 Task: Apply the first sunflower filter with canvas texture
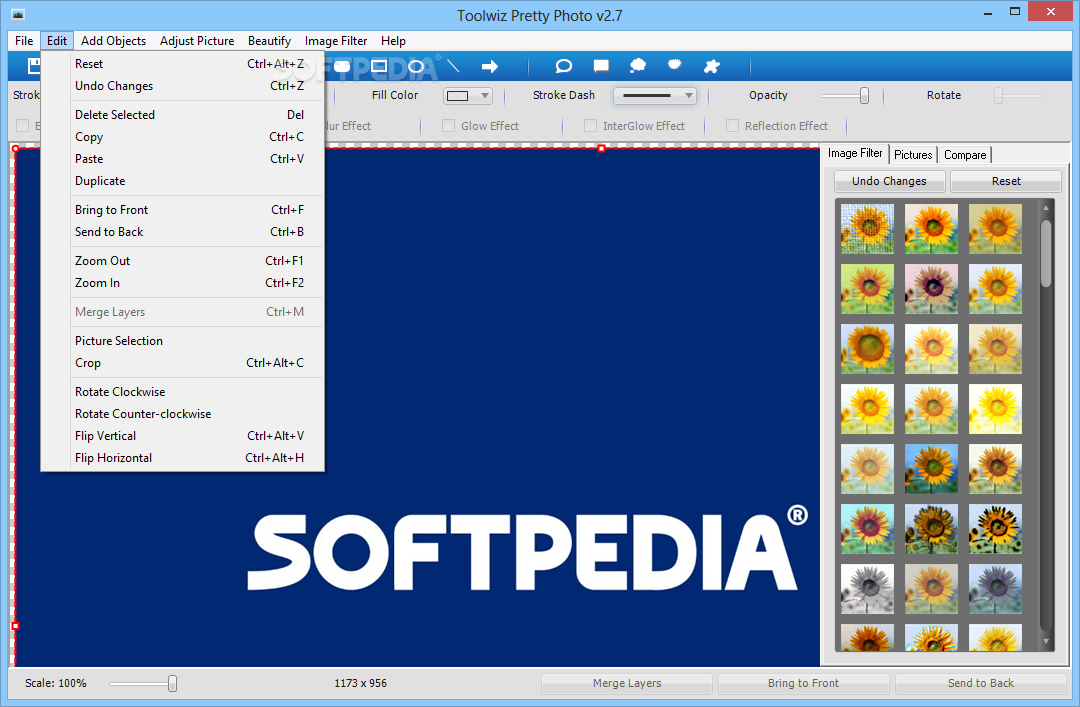[x=867, y=229]
